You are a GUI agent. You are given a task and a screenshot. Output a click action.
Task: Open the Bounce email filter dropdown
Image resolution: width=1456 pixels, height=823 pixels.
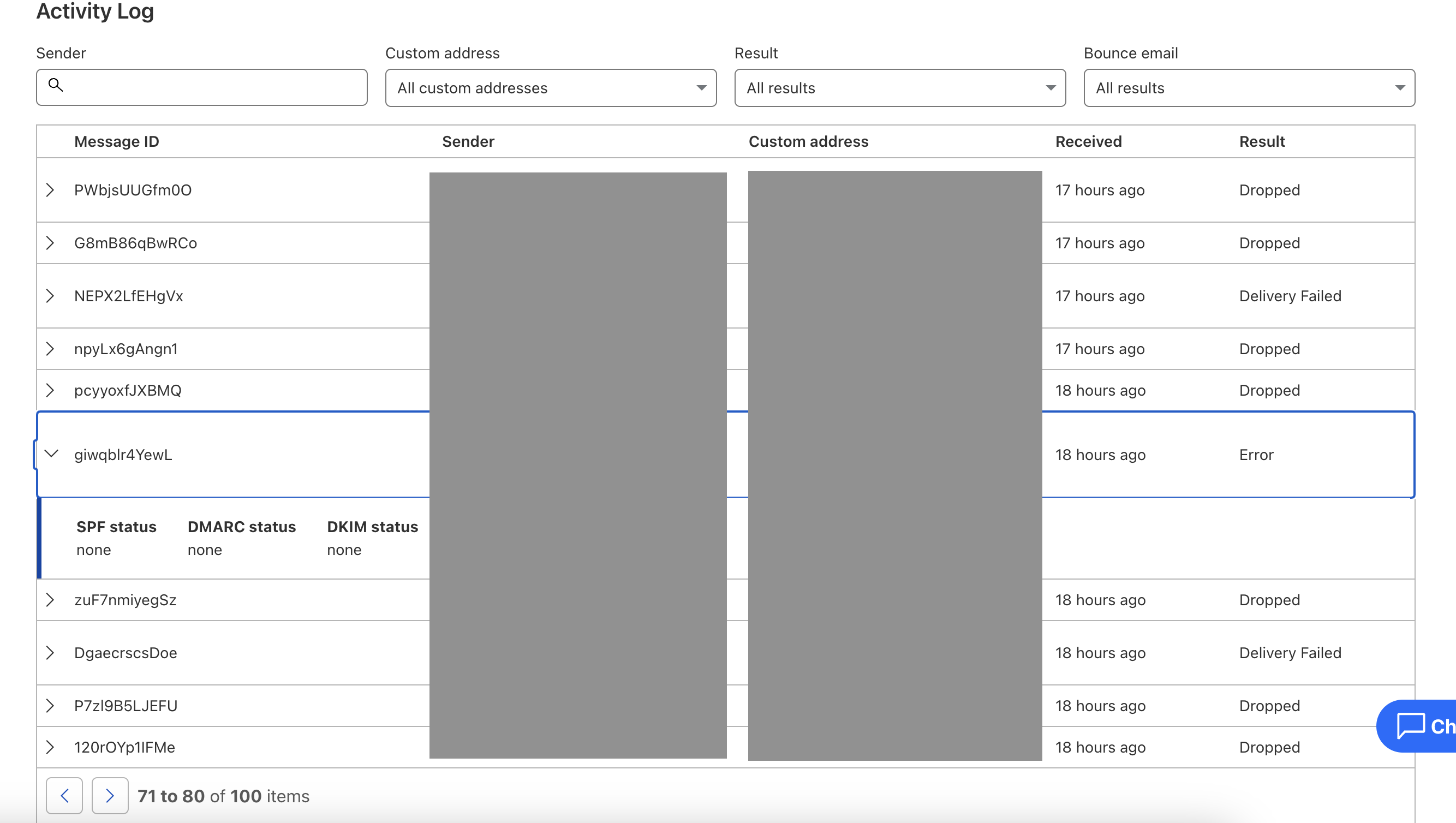click(1249, 88)
